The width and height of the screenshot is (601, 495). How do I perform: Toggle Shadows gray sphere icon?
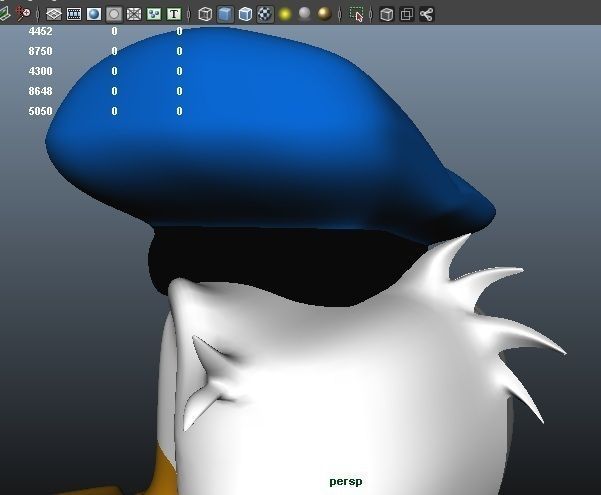305,14
